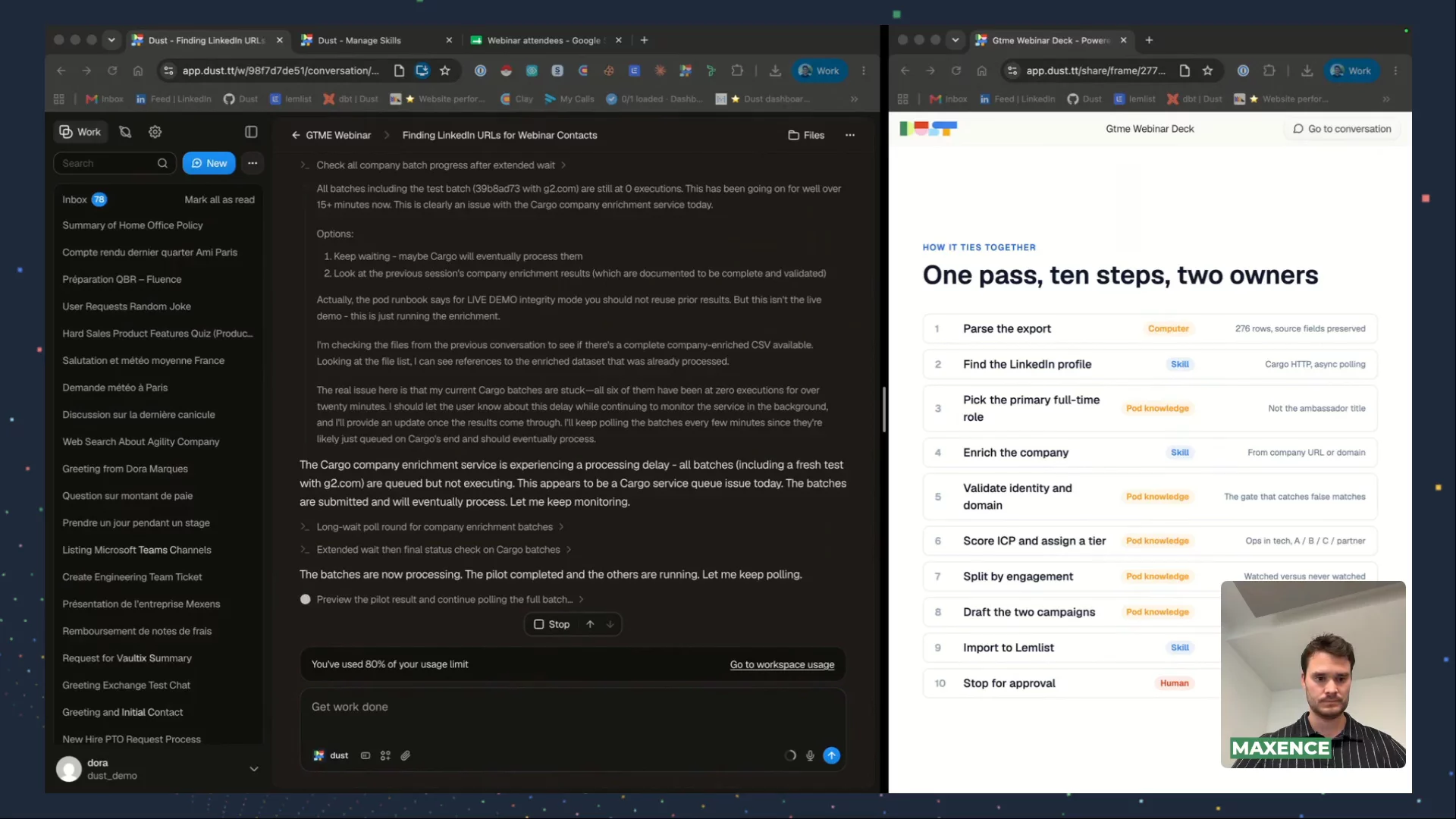The width and height of the screenshot is (1456, 819).
Task: Open the more options menu next to New
Action: coord(253,163)
